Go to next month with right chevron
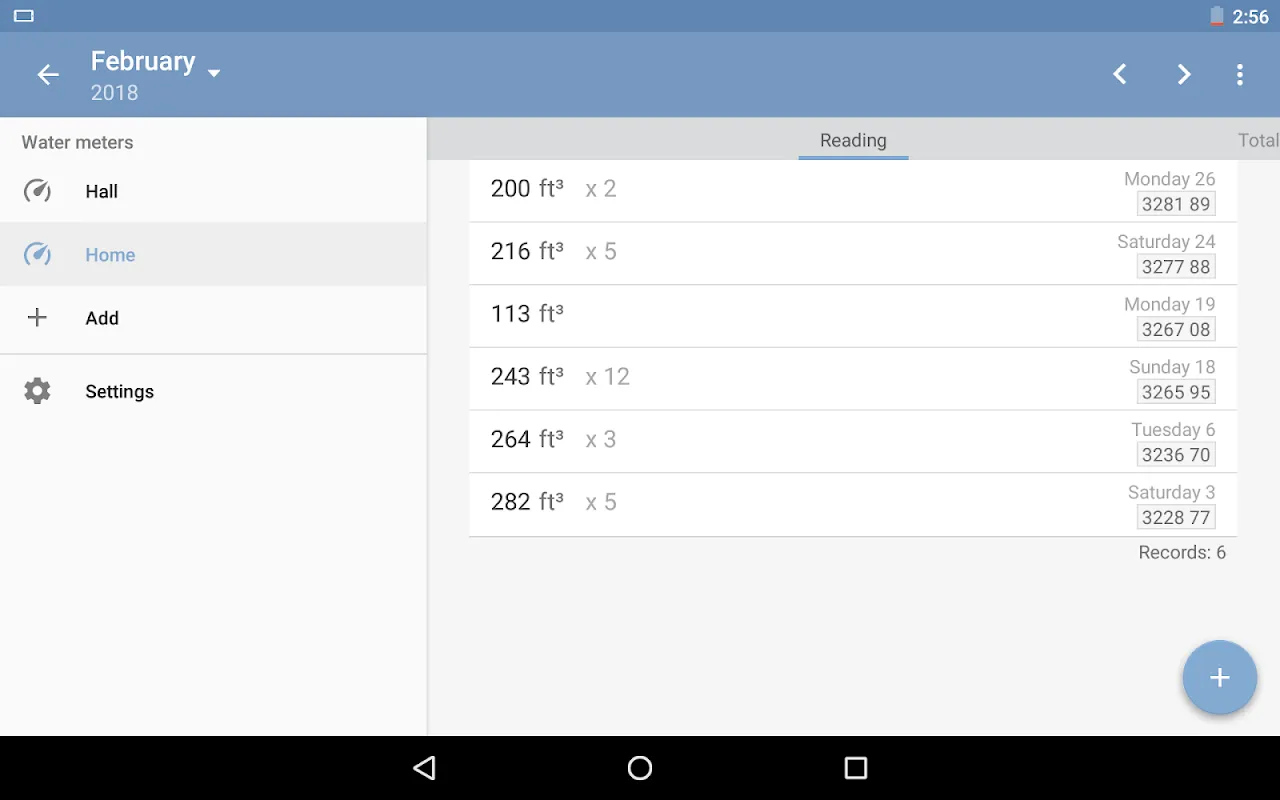Screen dimensions: 1280x800 [1184, 74]
